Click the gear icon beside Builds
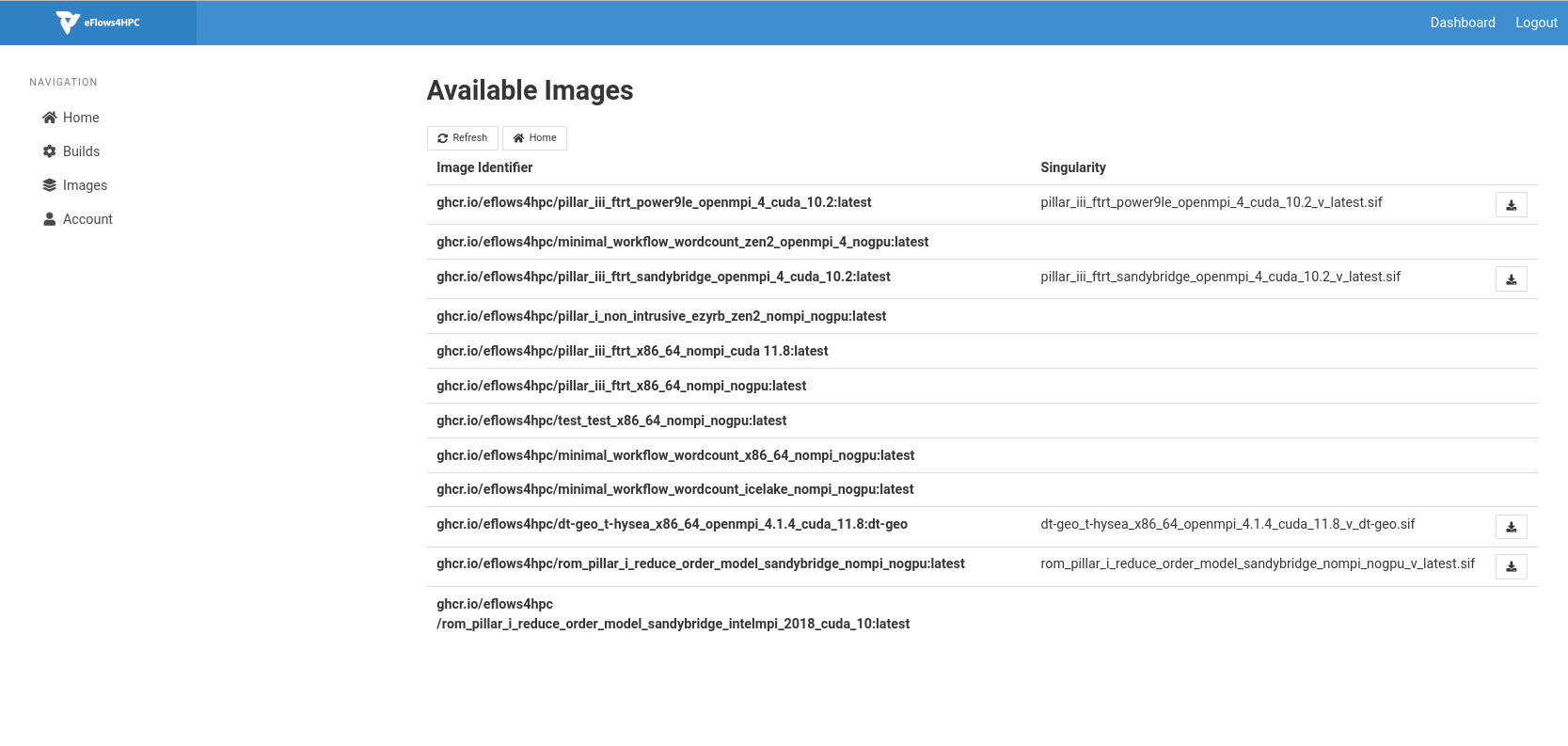This screenshot has width=1568, height=746. coord(50,151)
